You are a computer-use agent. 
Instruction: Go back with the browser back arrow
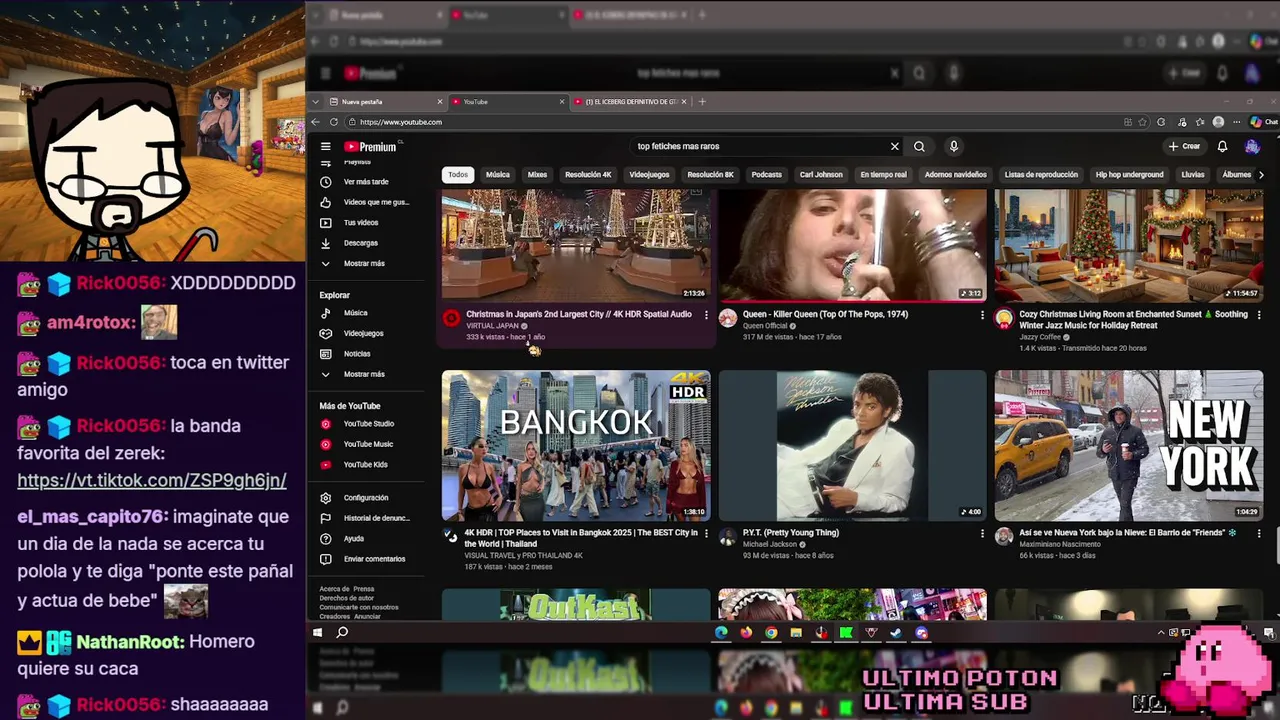316,122
